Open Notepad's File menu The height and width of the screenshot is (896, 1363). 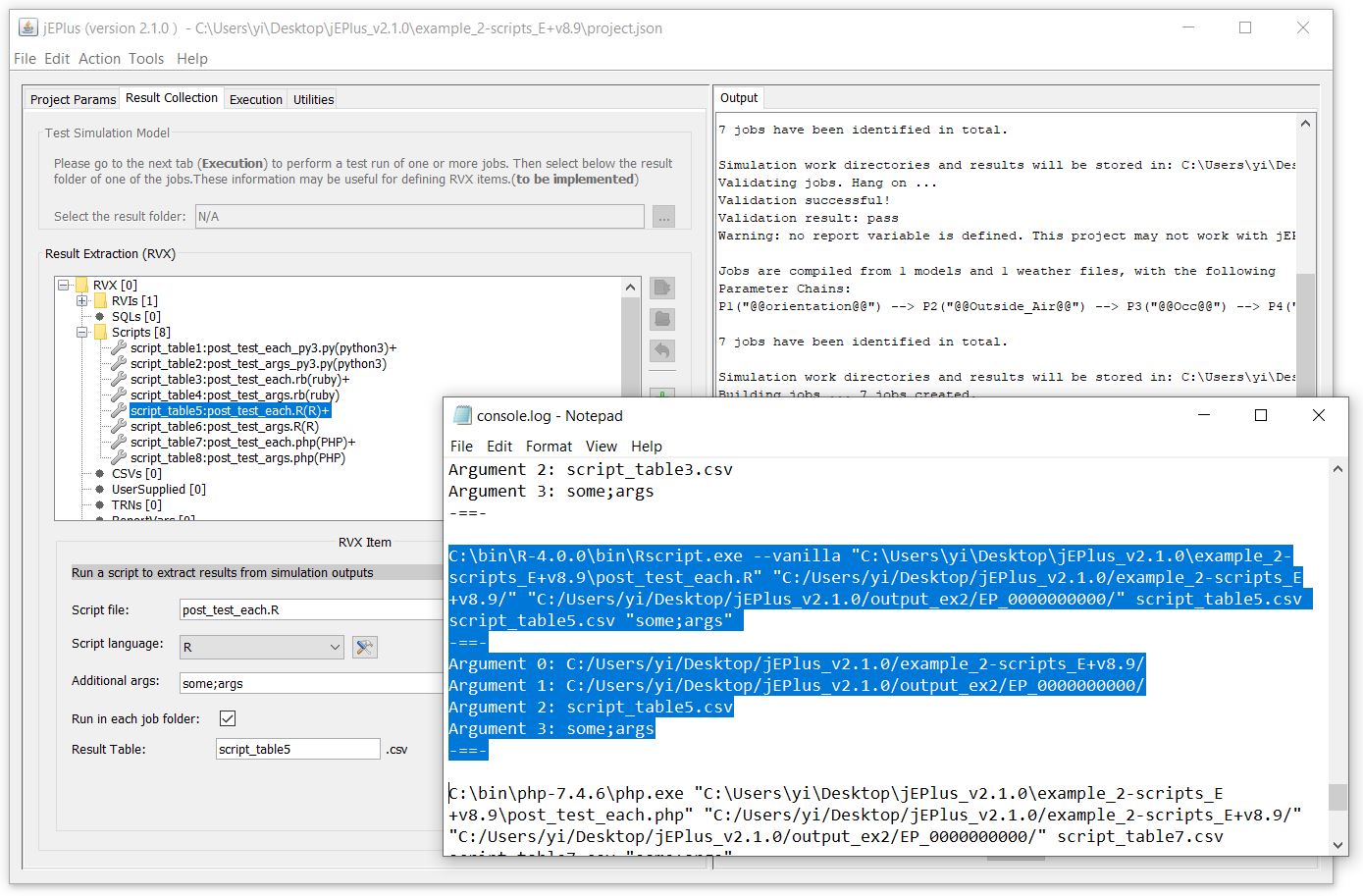click(x=461, y=447)
